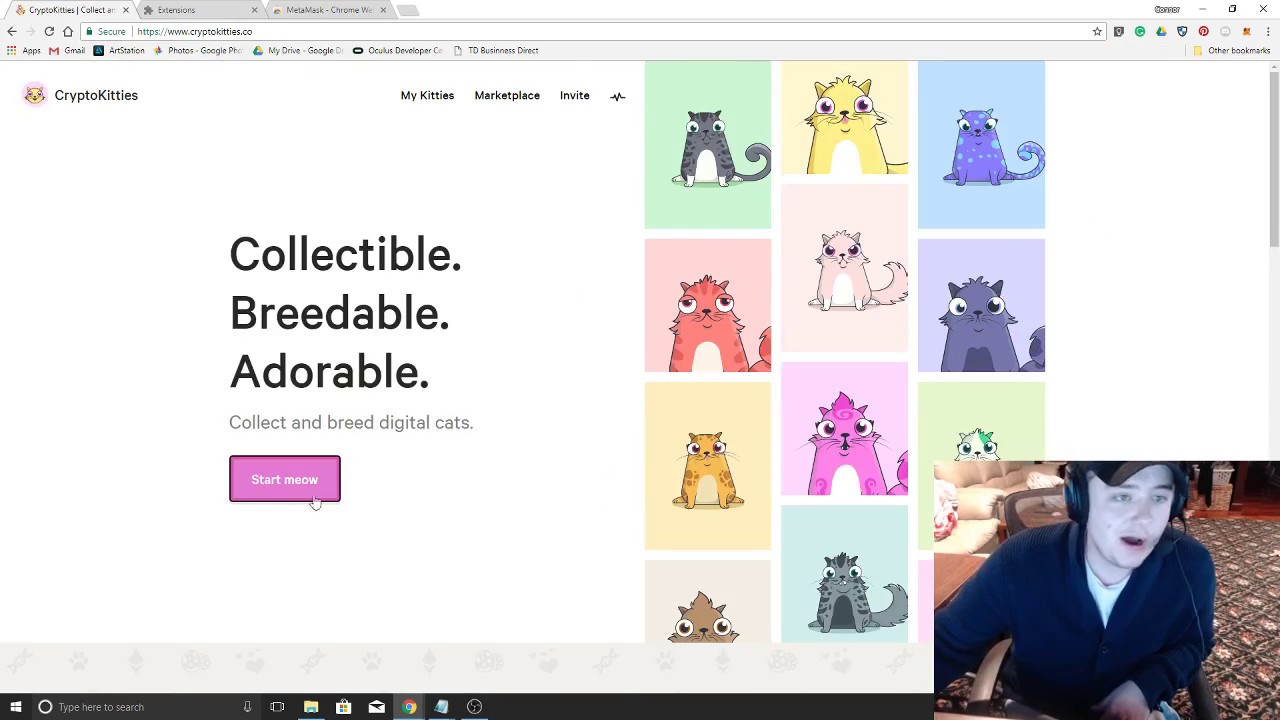Click the Chrome icon on the taskbar
Image resolution: width=1280 pixels, height=720 pixels.
coord(409,707)
